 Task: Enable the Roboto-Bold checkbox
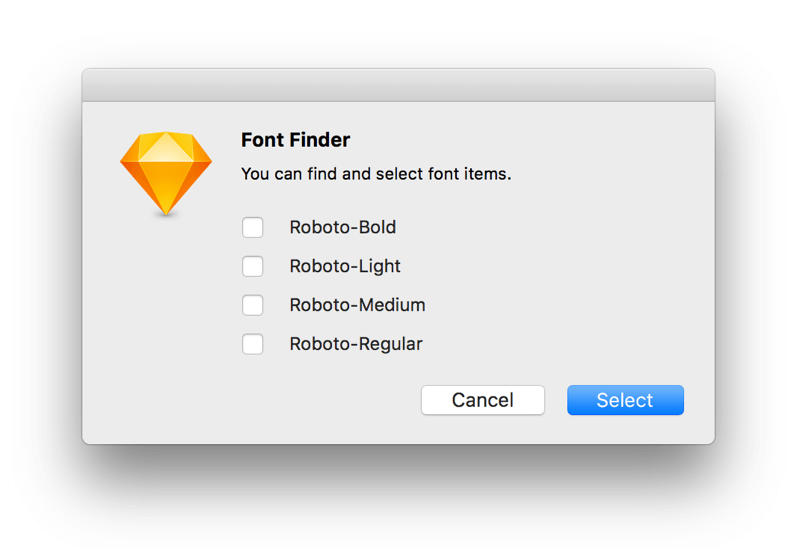(x=253, y=228)
